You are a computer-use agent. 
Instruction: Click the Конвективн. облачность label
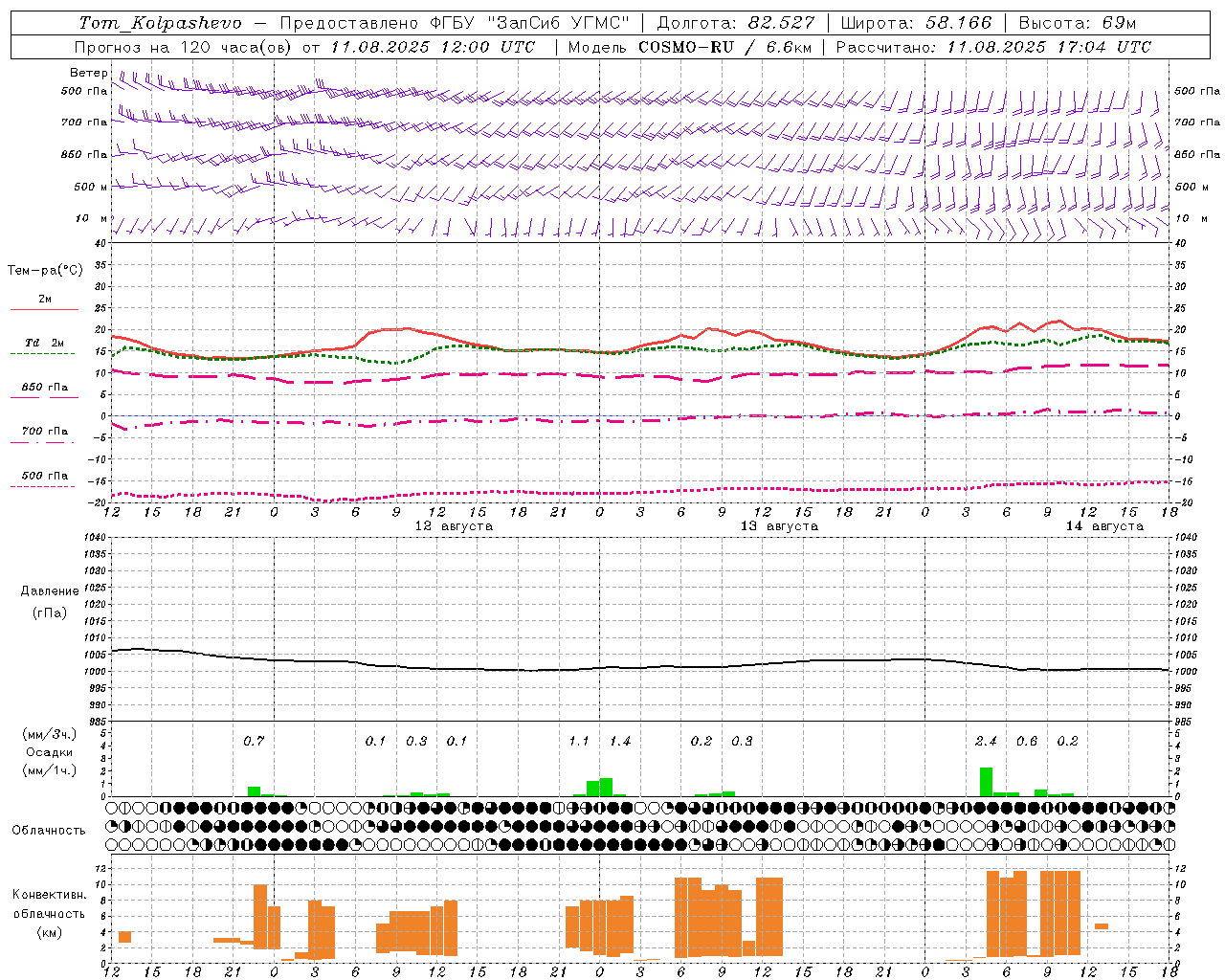[x=49, y=904]
